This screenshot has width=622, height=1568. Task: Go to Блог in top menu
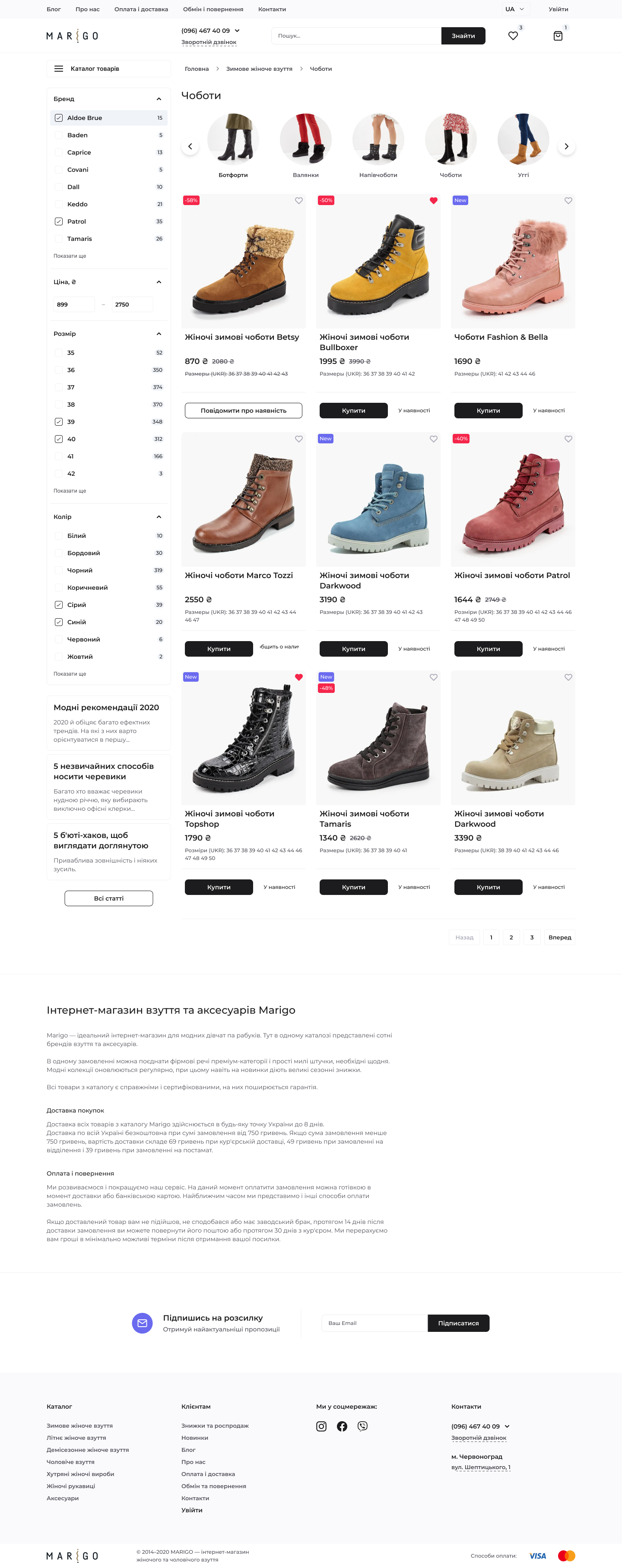(54, 9)
